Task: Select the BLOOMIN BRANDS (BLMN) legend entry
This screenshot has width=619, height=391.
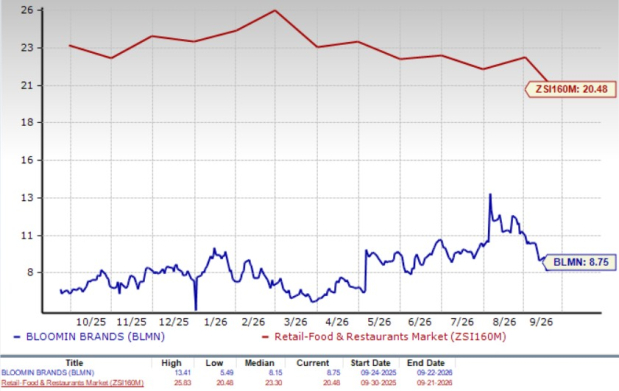Action: point(89,336)
